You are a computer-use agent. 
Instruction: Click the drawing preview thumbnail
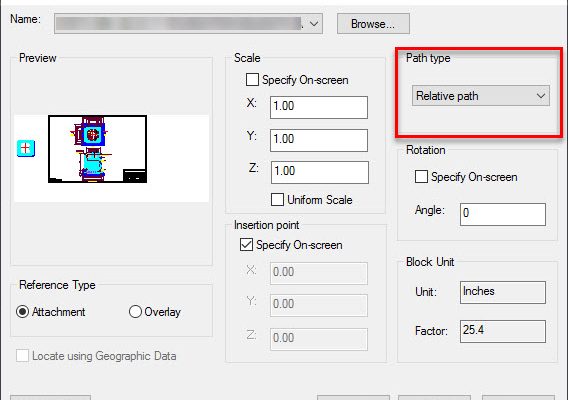point(97,149)
